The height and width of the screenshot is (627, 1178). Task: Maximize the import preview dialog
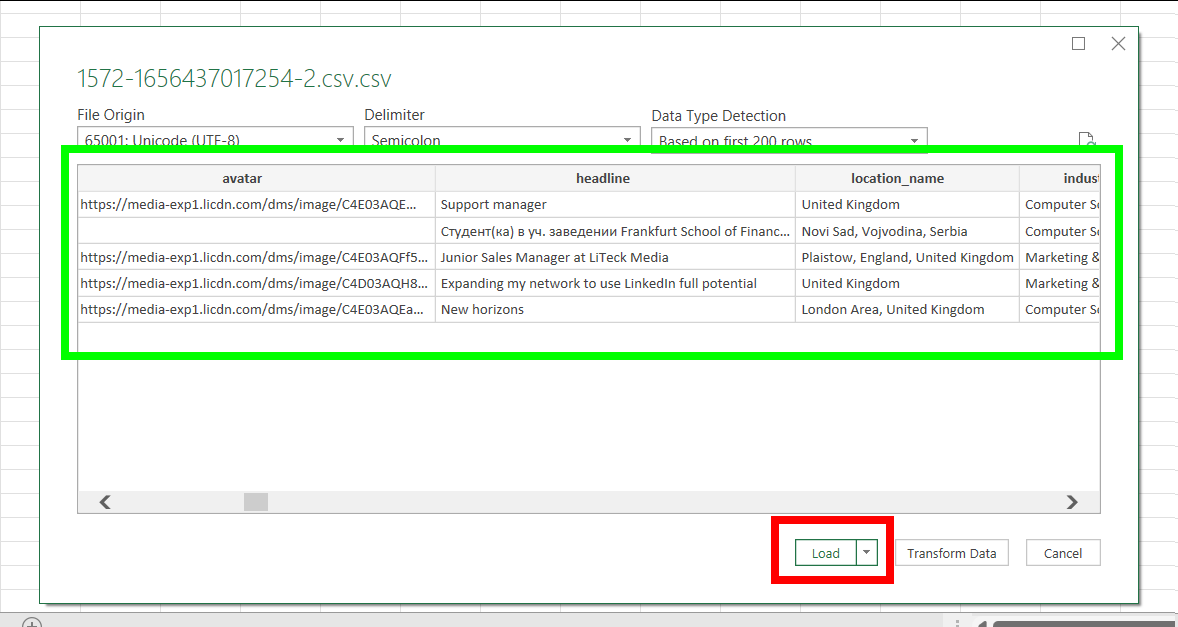[x=1078, y=44]
